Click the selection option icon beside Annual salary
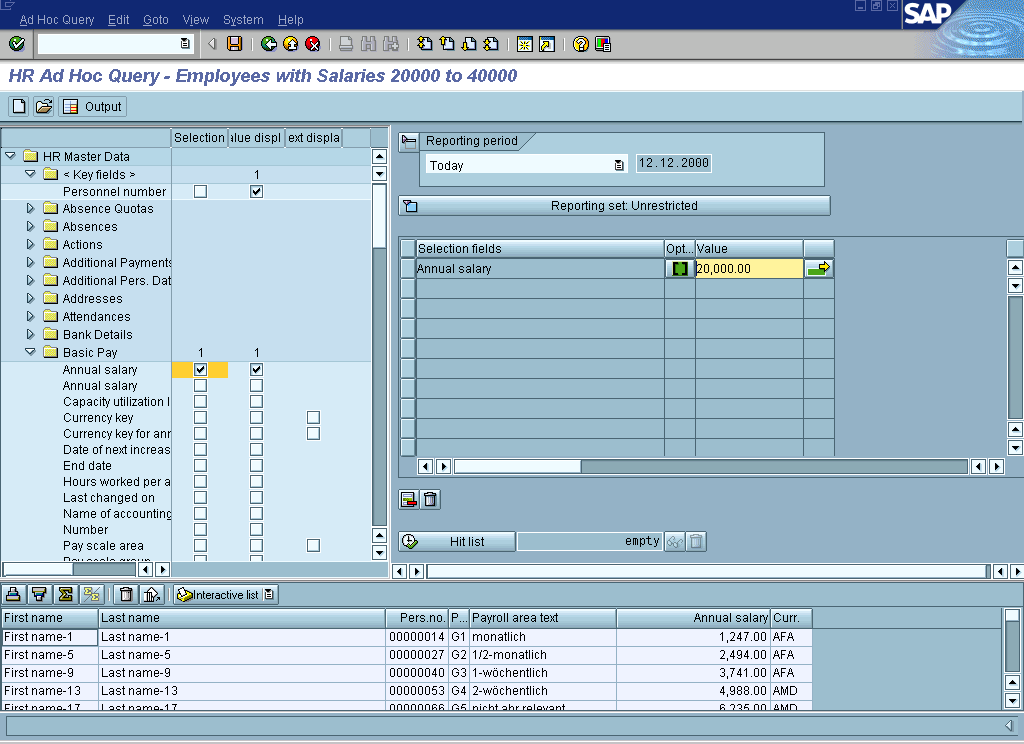Viewport: 1024px width, 744px height. (x=680, y=268)
